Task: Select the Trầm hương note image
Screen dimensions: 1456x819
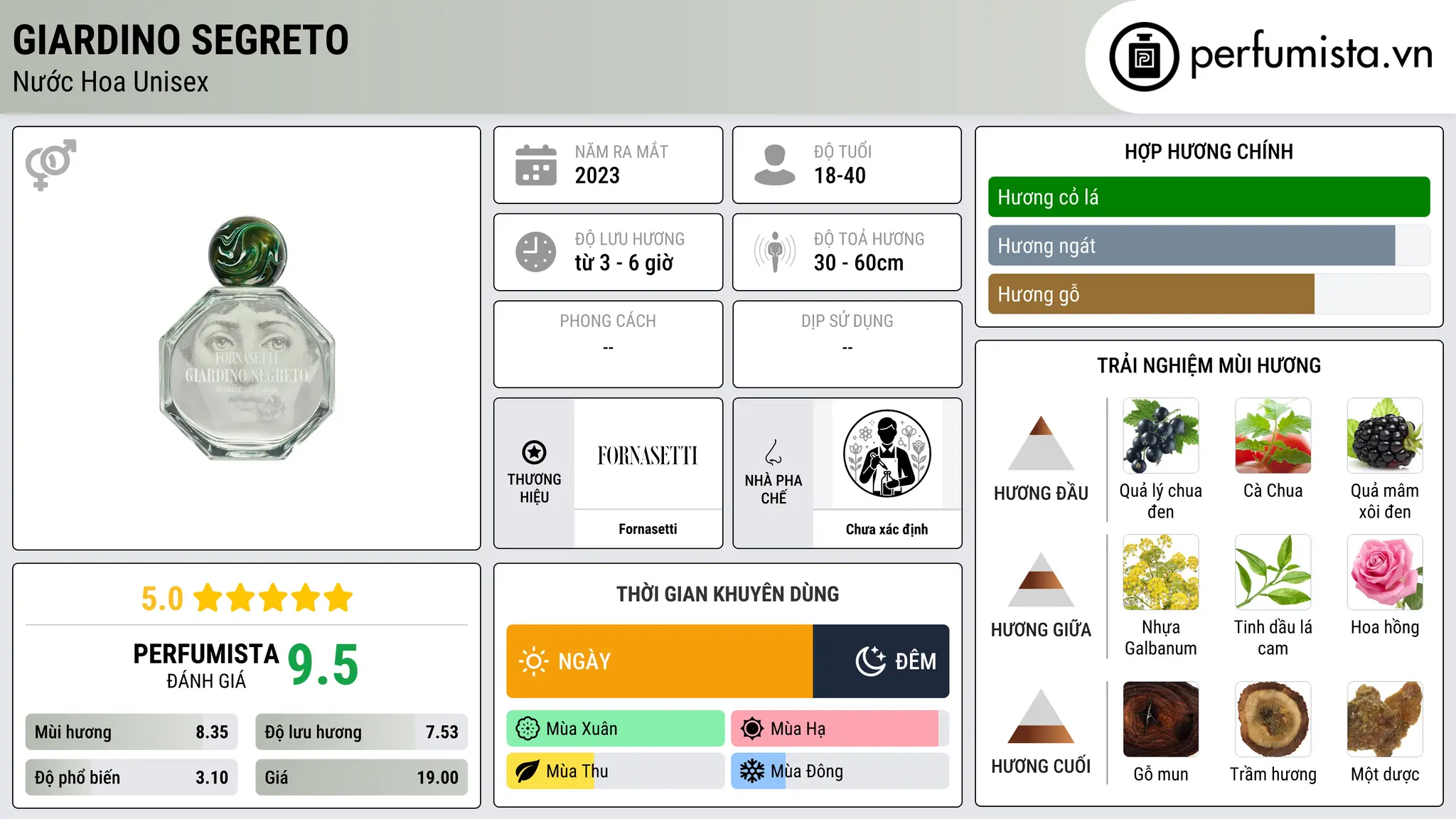Action: click(x=1273, y=719)
